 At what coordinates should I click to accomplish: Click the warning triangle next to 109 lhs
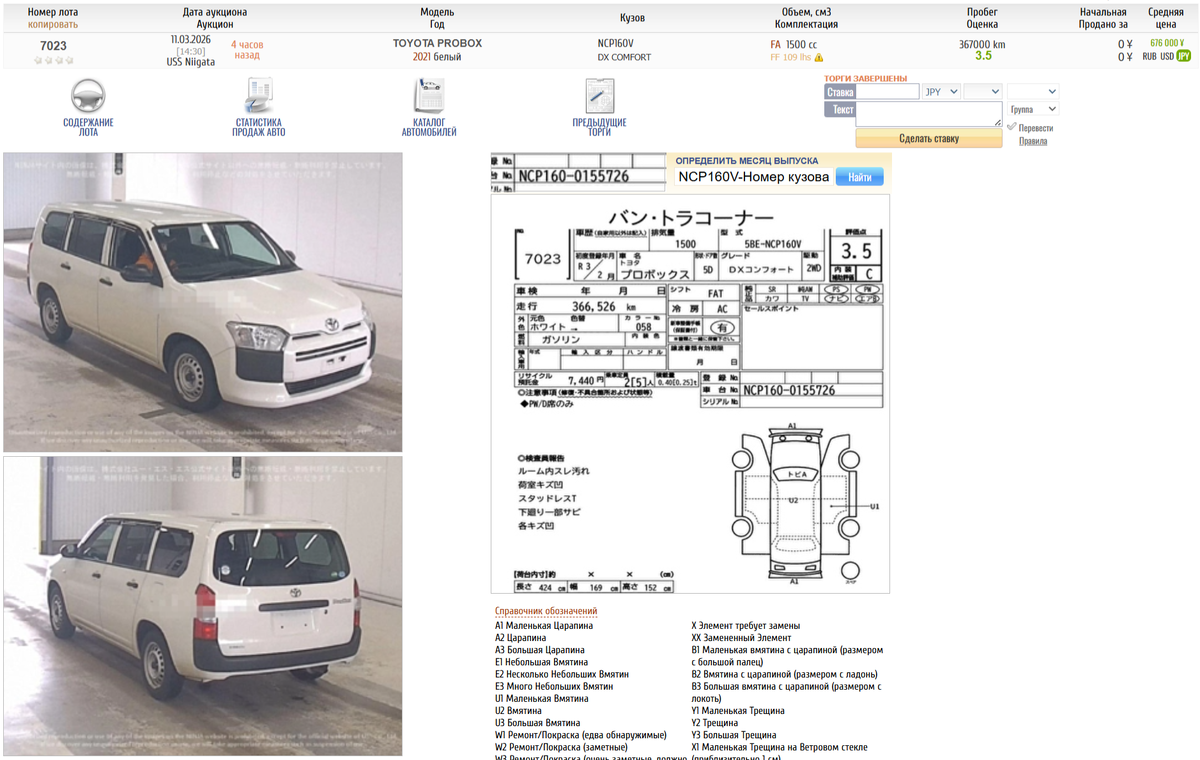pos(819,58)
